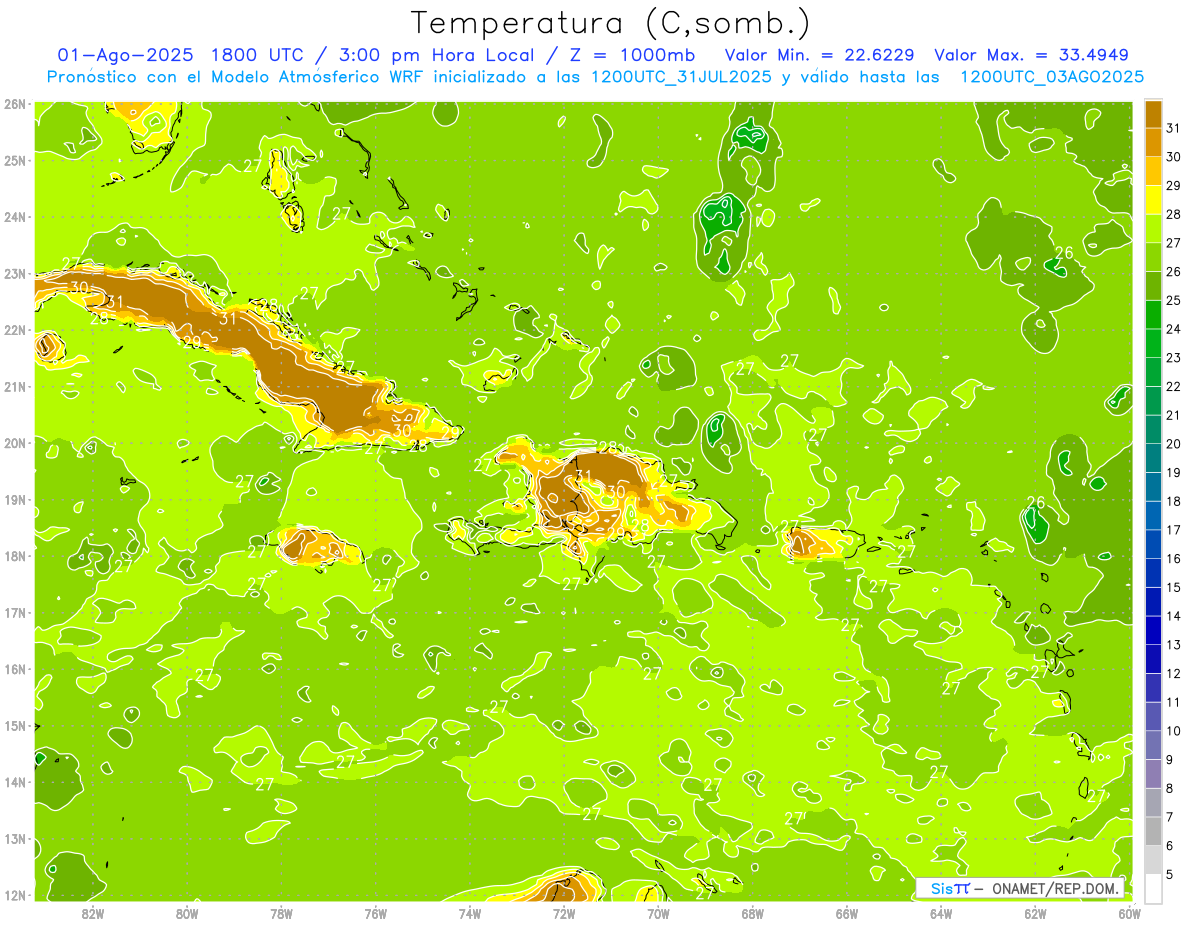Click the "ONAMET/REP.DOM." credit label
Screen dimensions: 1200x927
click(1057, 889)
